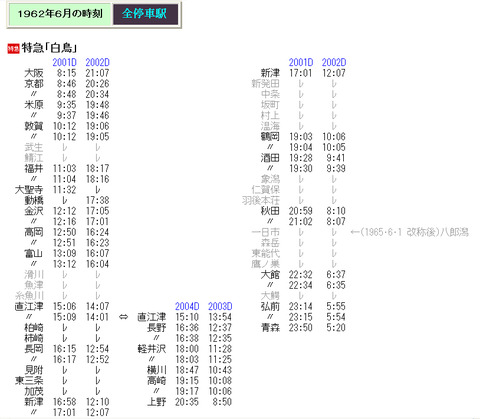480x419 pixels.
Task: Click the 金沢 station name
Action: point(34,211)
